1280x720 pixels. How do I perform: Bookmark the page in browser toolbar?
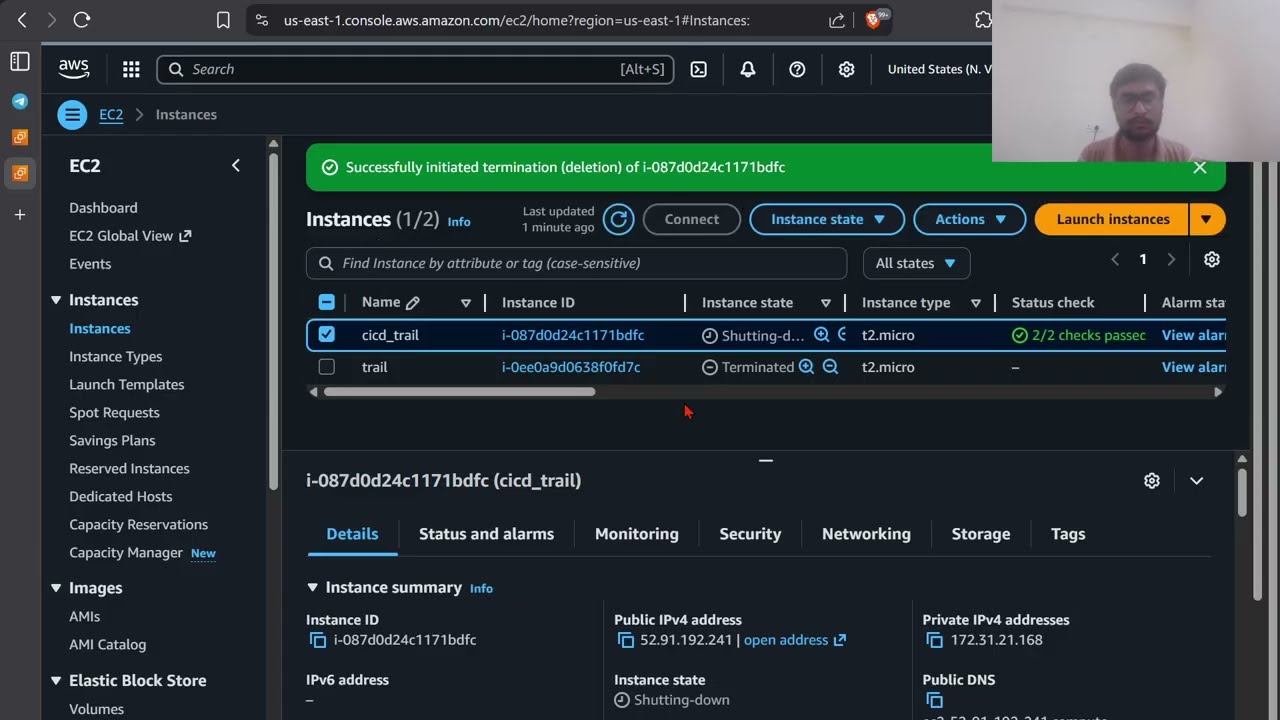[x=223, y=20]
